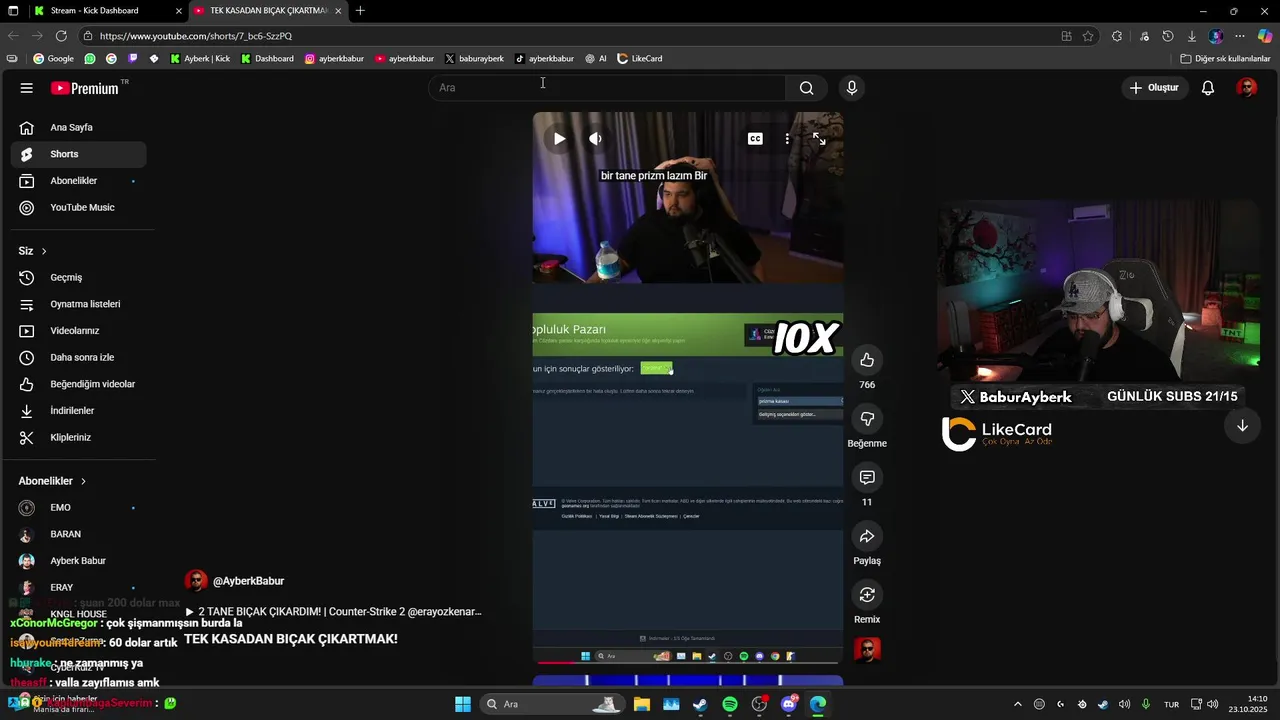This screenshot has width=1280, height=720.
Task: Open Geçmiş watch history
Action: [78, 278]
